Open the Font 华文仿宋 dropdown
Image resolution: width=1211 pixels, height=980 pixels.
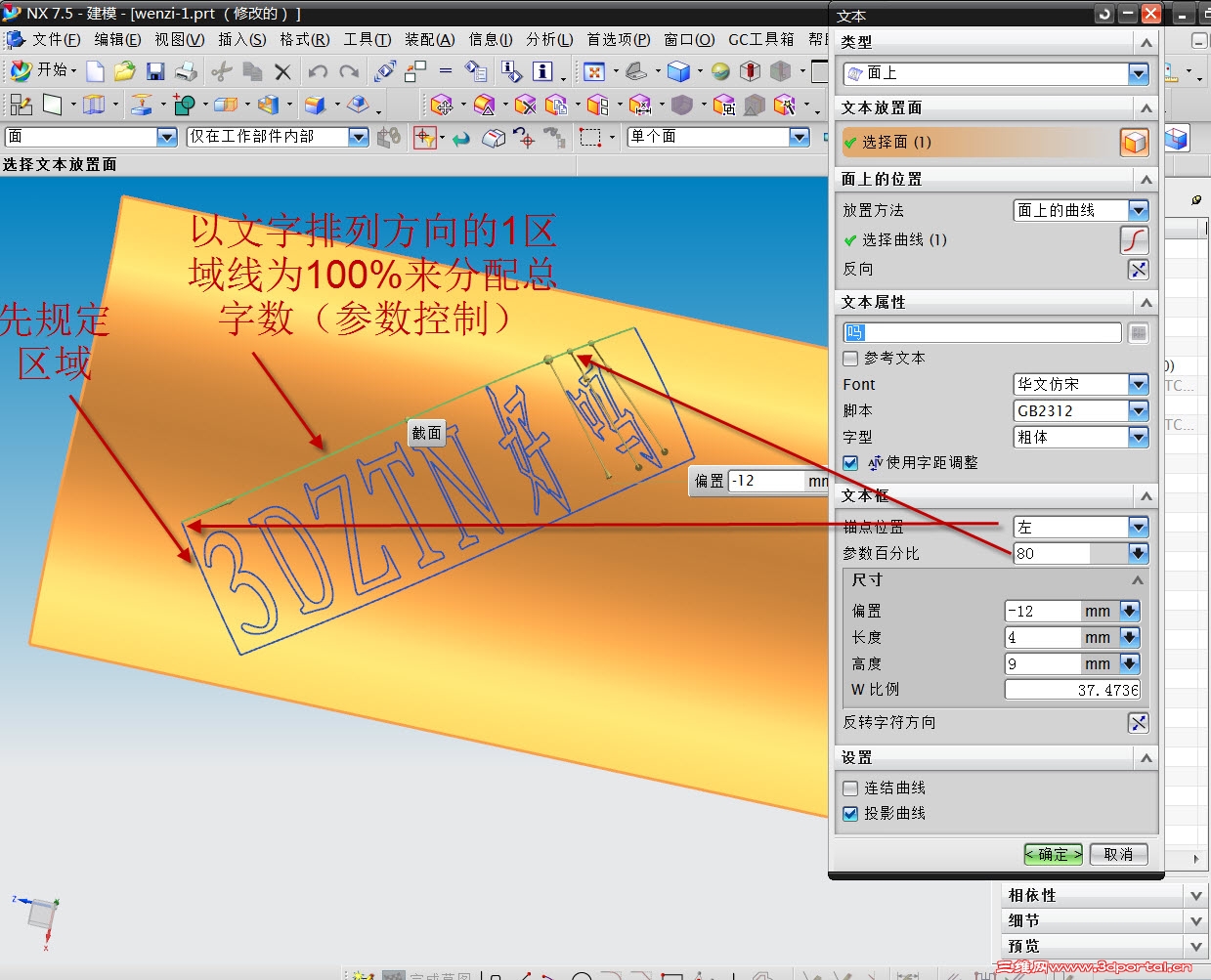[1138, 384]
